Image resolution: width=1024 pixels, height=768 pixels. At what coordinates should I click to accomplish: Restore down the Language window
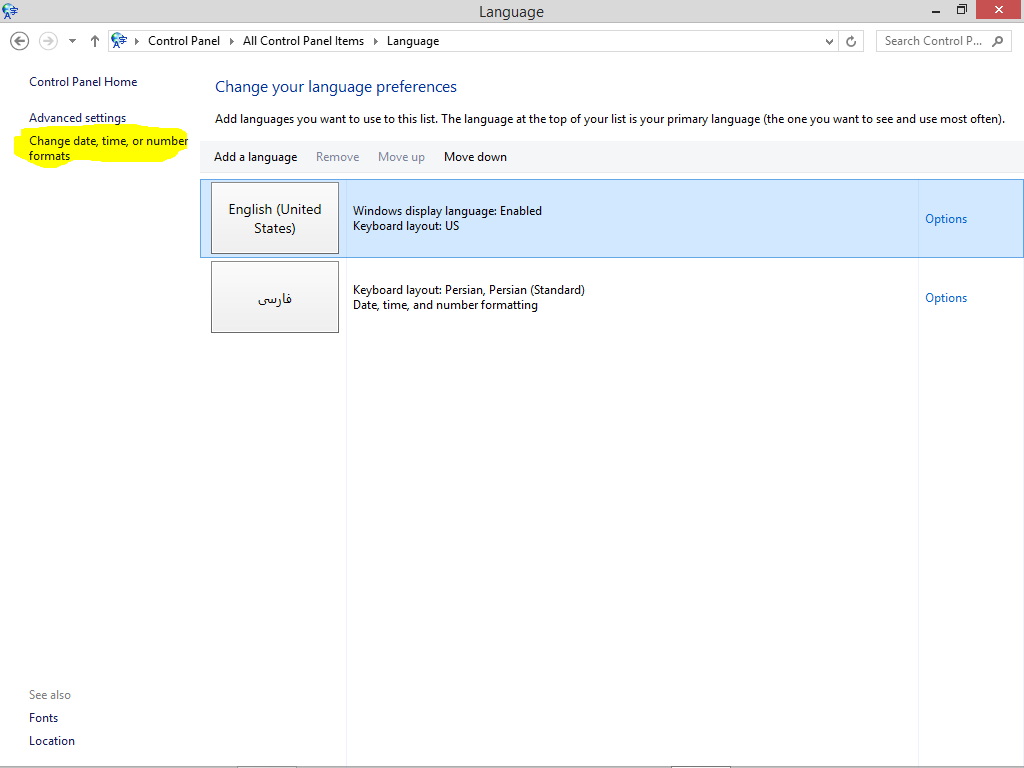(x=962, y=10)
